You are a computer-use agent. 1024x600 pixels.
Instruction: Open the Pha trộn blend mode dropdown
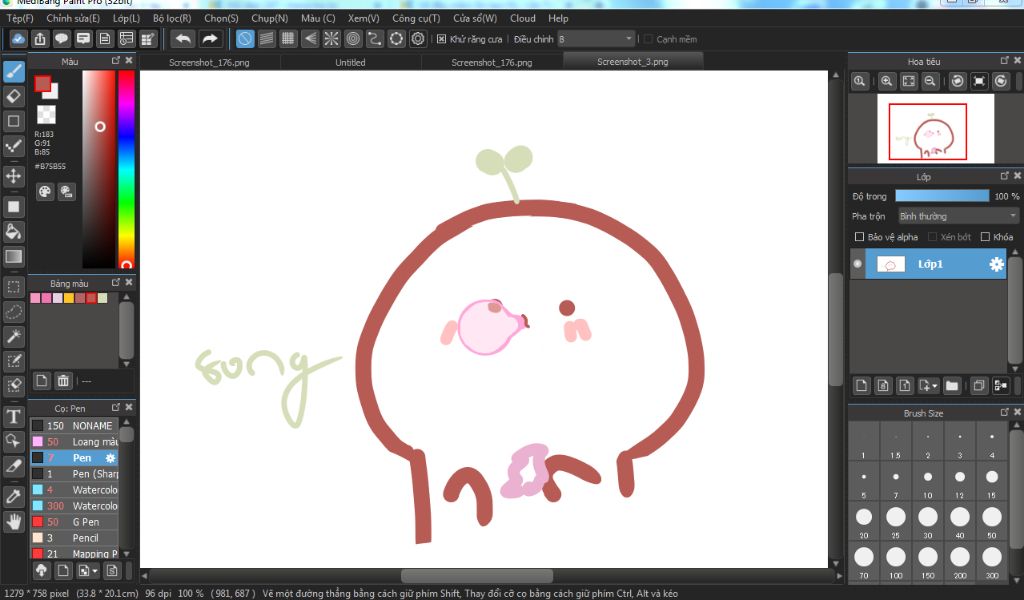(958, 216)
